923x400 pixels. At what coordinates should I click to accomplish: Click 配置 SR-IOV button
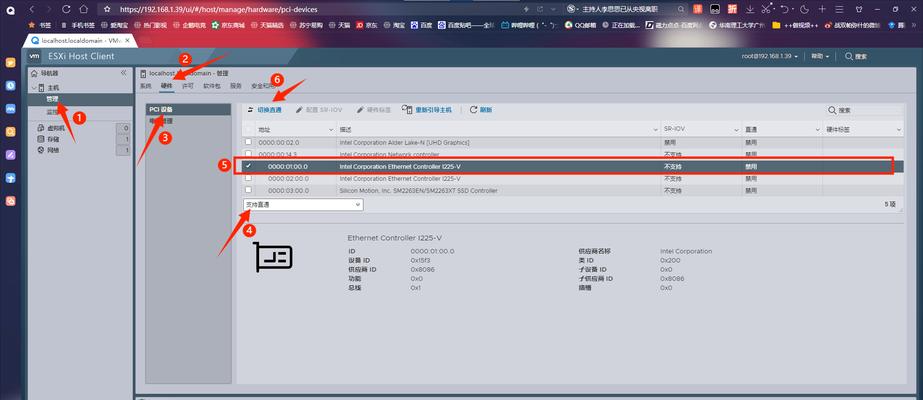pyautogui.click(x=318, y=110)
